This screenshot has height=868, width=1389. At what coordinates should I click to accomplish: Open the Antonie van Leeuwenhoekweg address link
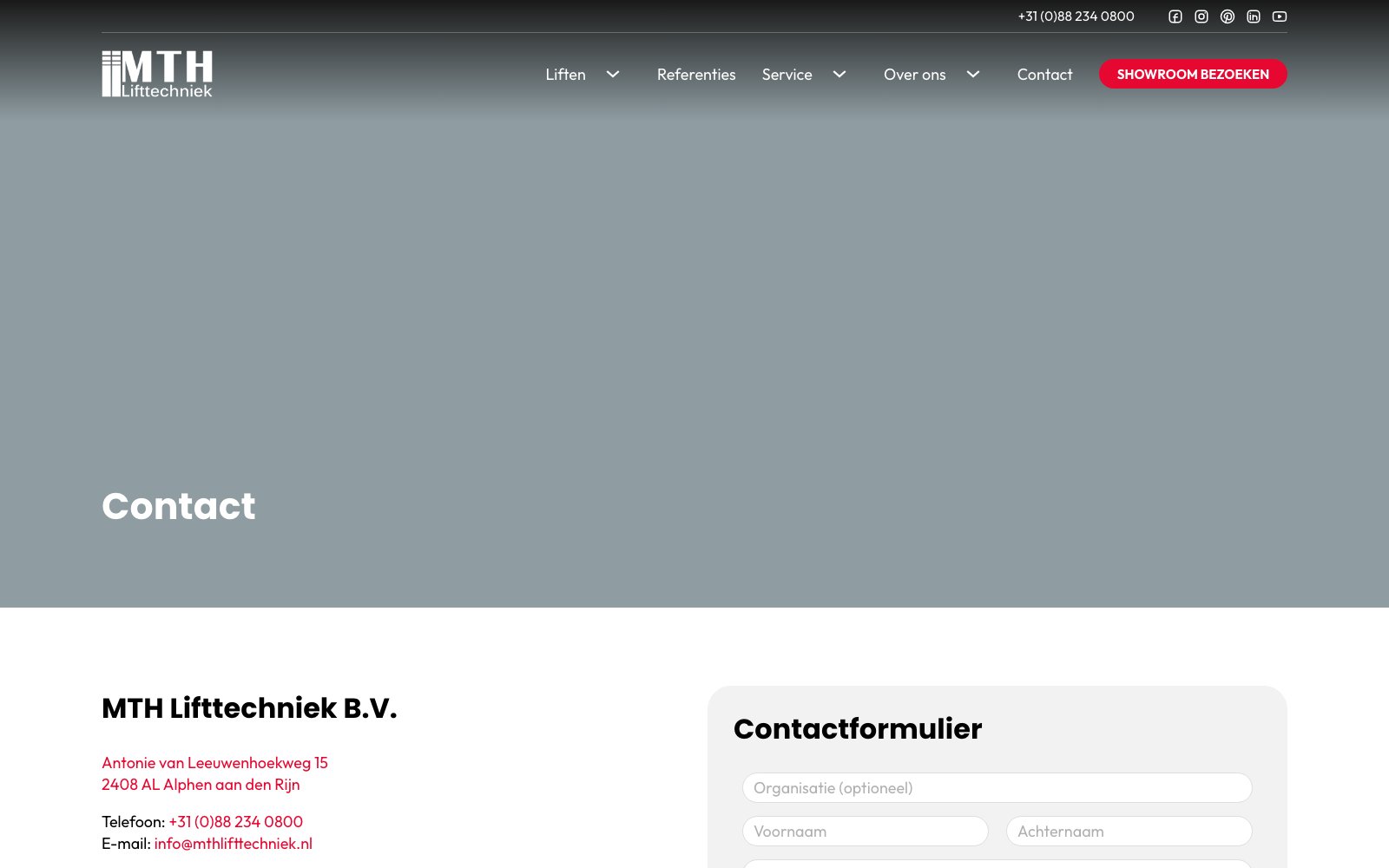214,773
